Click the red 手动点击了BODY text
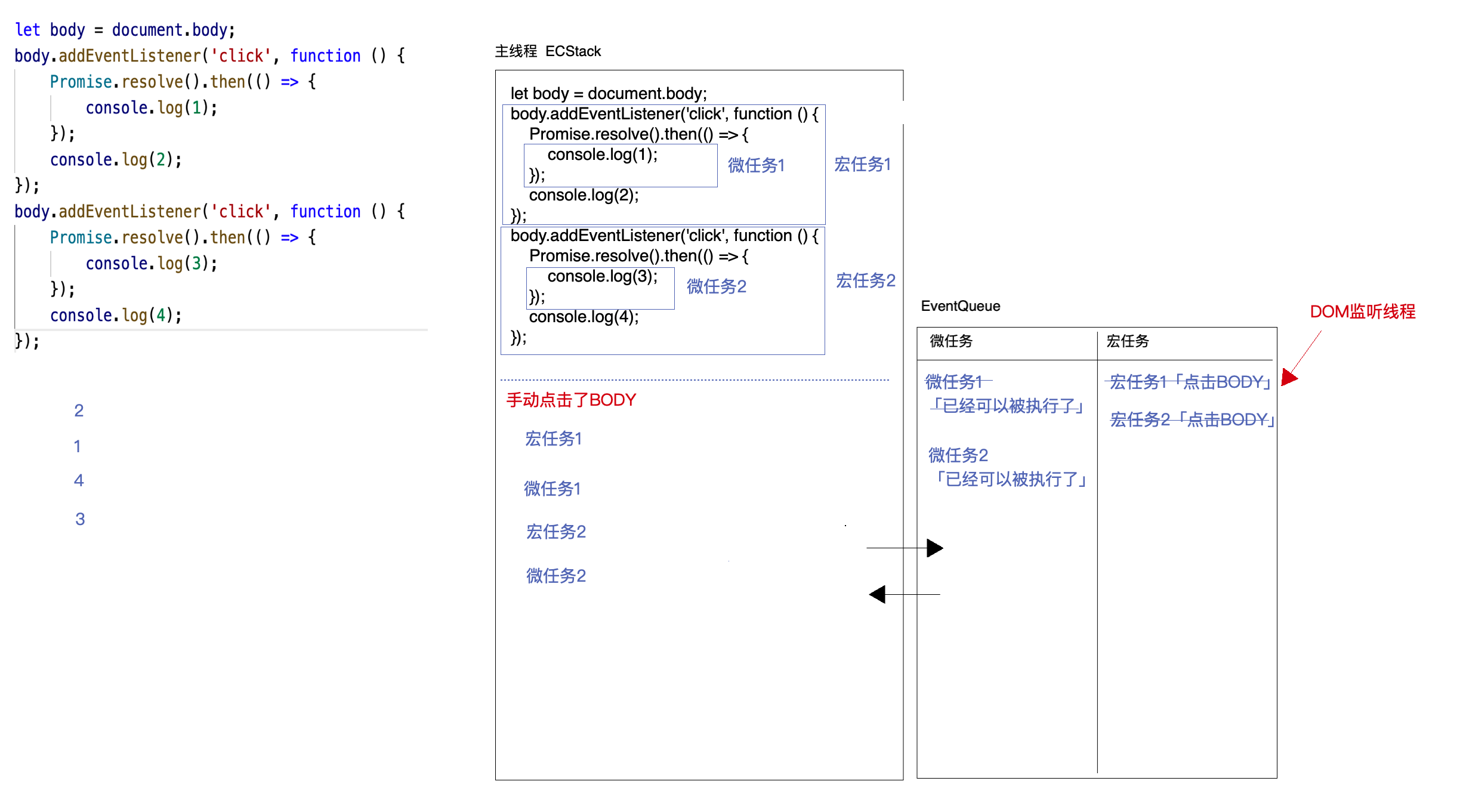 [570, 400]
